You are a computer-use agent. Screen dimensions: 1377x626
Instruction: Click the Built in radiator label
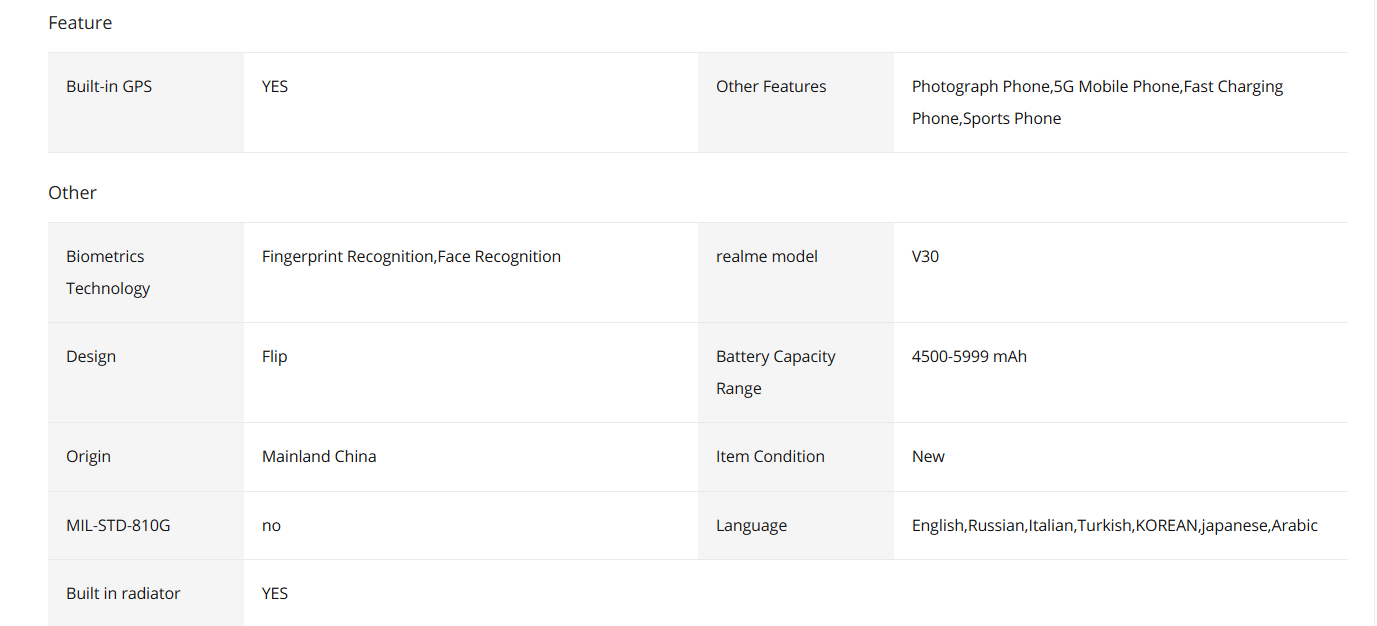pos(123,593)
